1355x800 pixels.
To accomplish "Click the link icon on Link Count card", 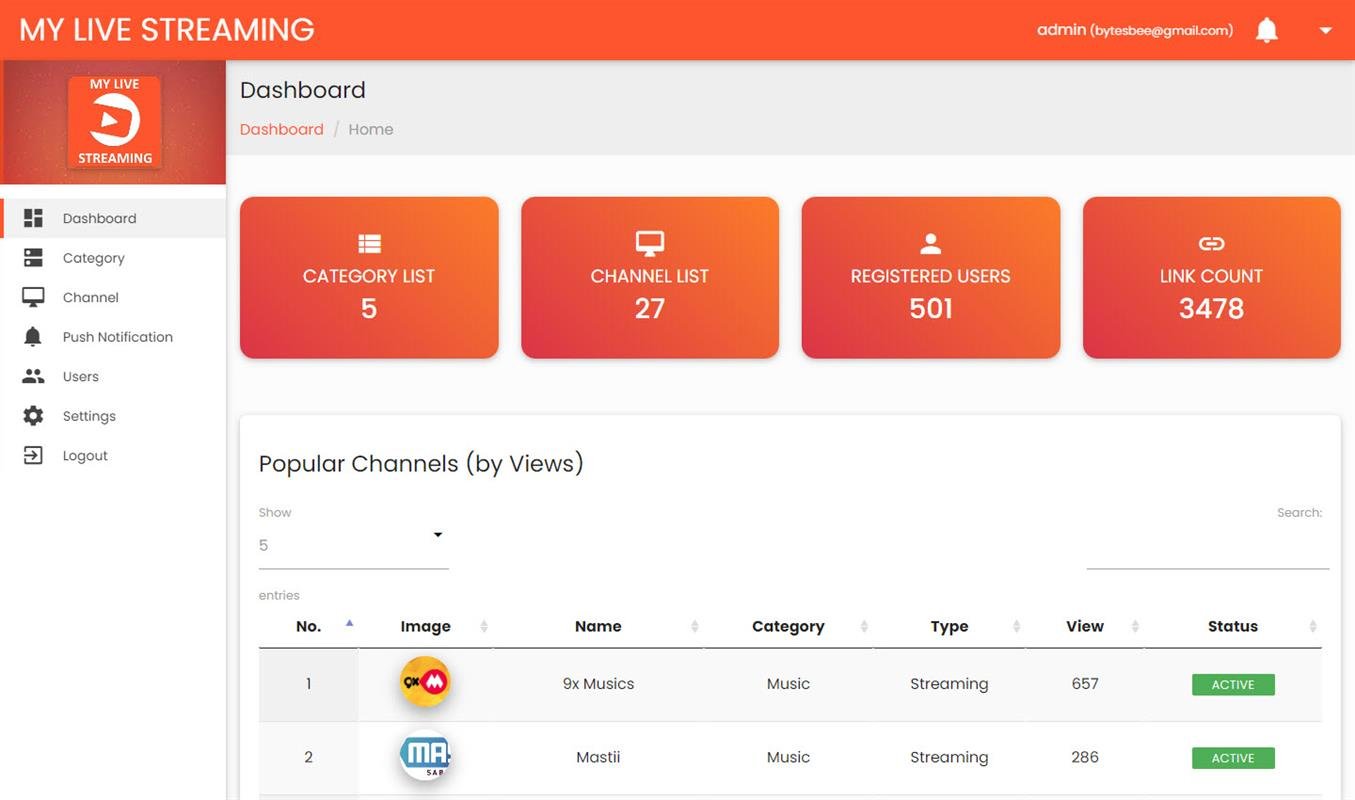I will tap(1211, 243).
